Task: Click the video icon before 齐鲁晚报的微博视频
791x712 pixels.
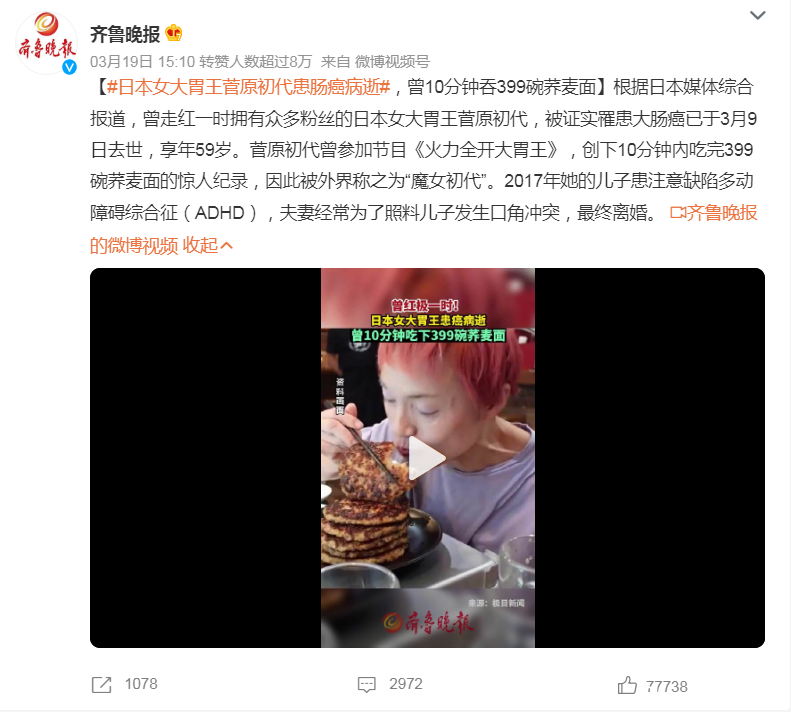Action: click(x=678, y=213)
